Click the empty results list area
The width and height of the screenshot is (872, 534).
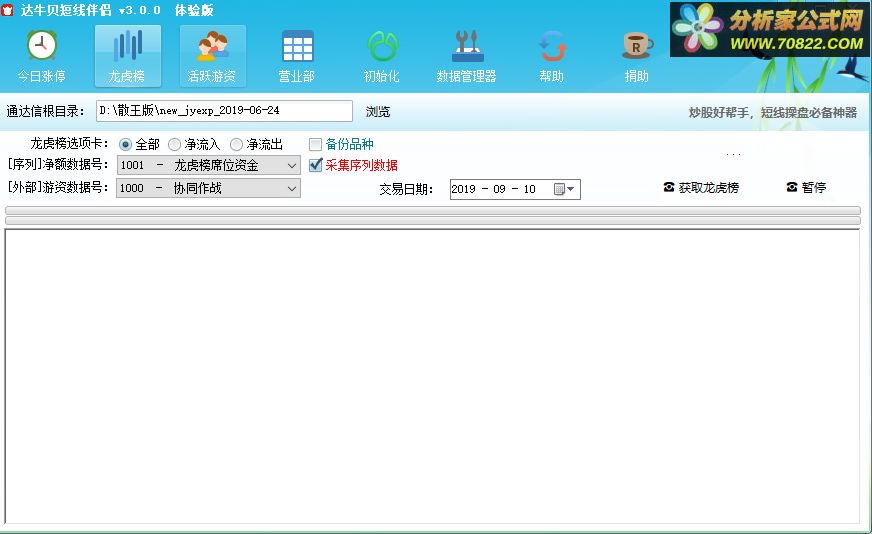tap(432, 376)
